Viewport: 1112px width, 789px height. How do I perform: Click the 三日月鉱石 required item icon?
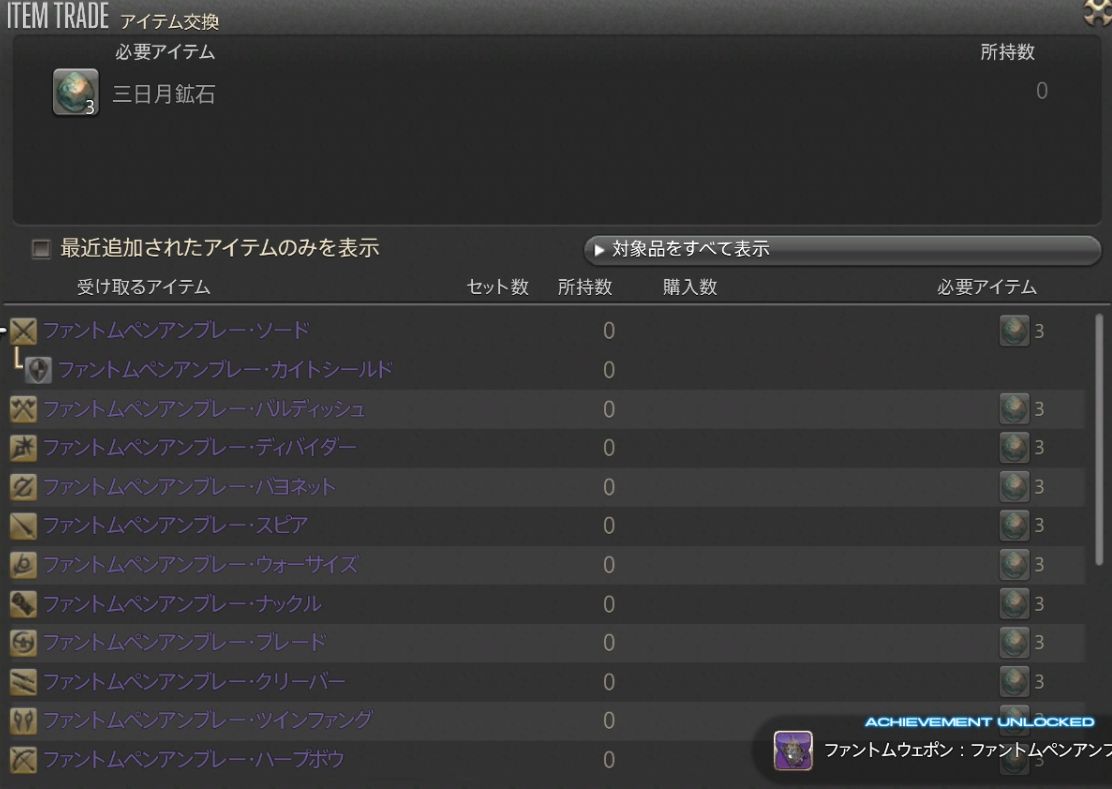[75, 93]
